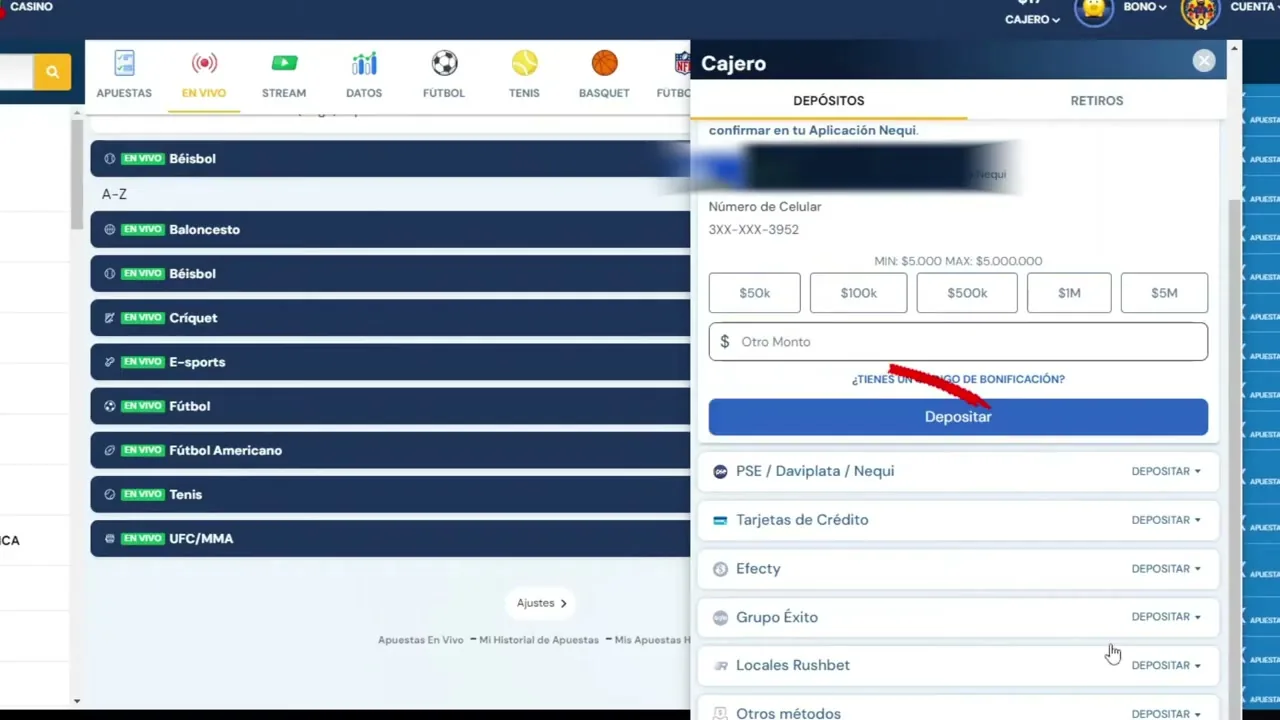Open the Casino section in top bar
Viewport: 1280px width, 720px height.
[x=31, y=7]
